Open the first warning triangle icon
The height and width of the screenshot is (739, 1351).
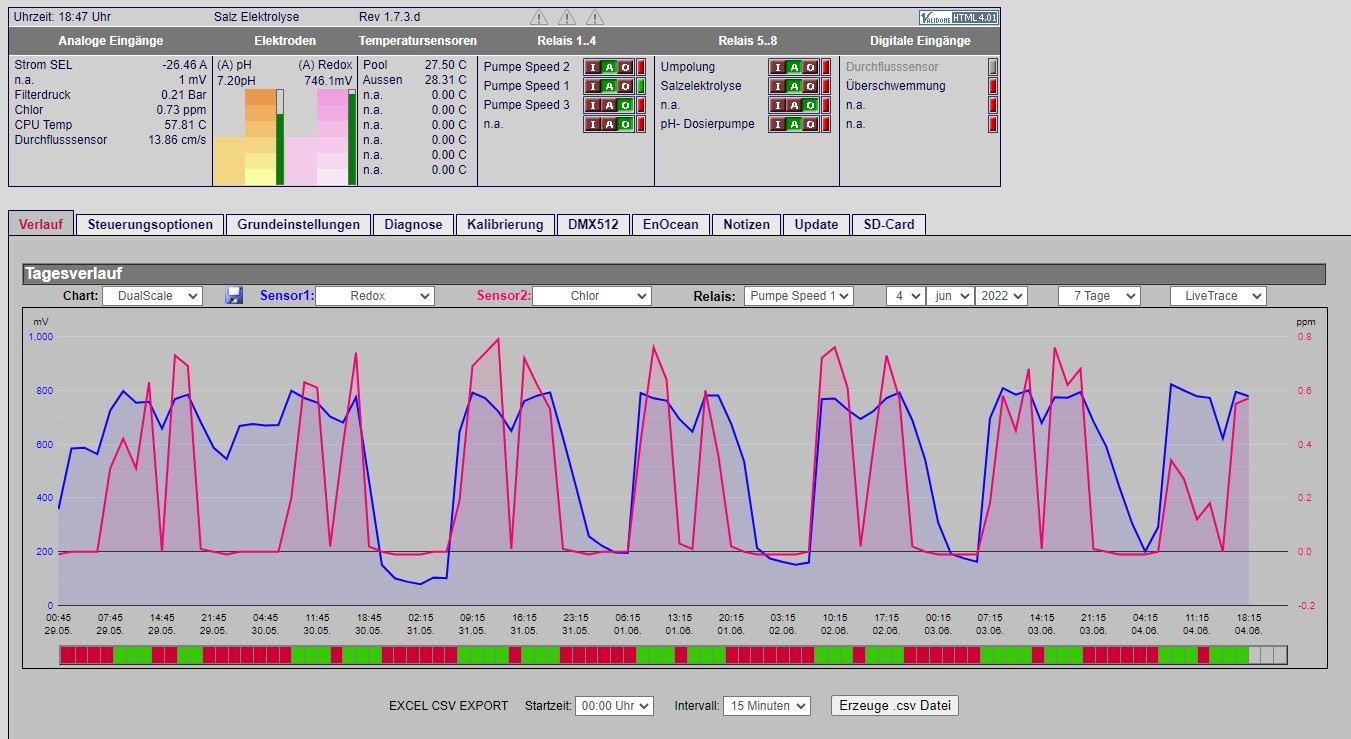click(539, 17)
